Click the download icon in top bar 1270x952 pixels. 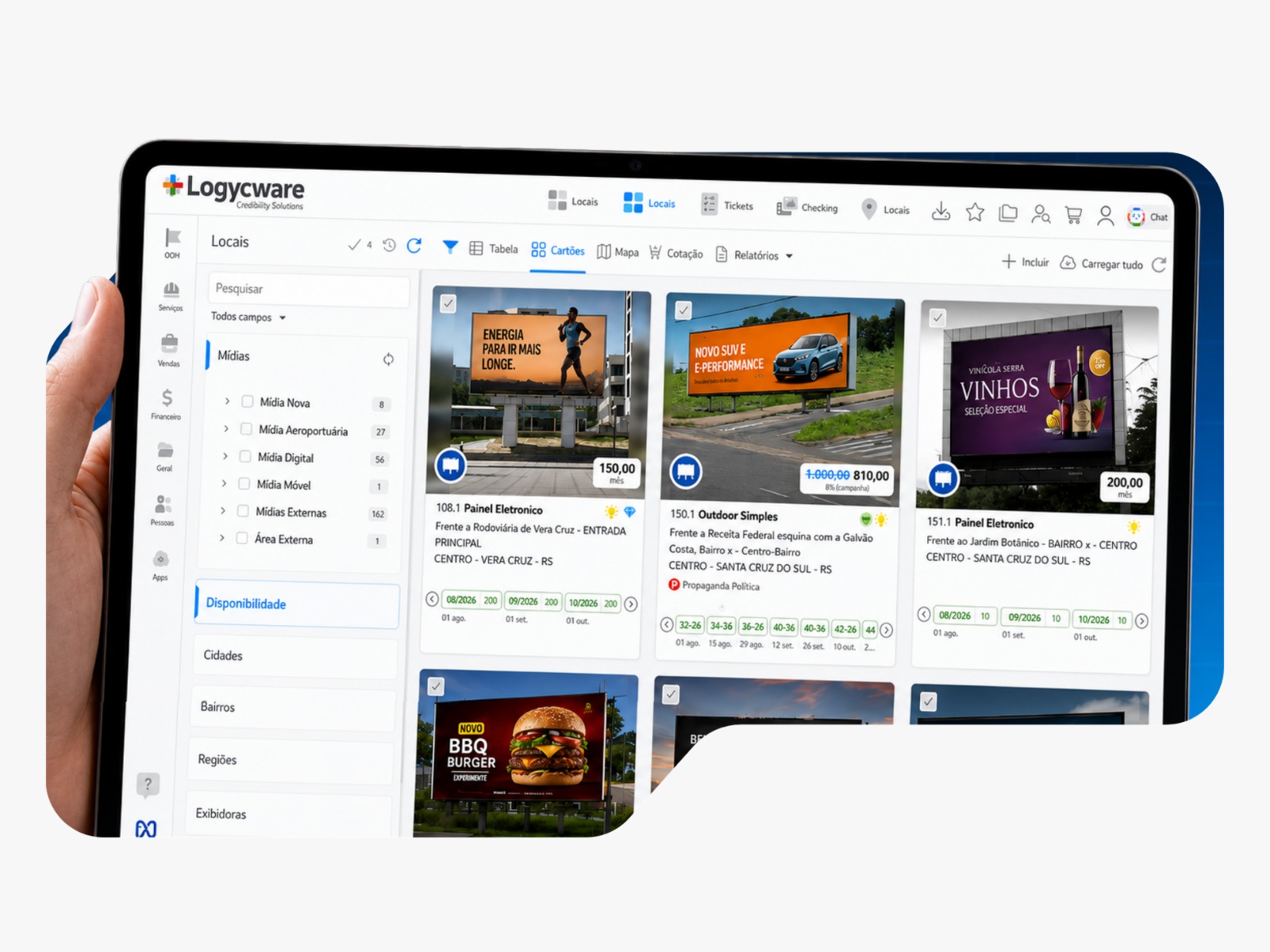pos(941,211)
